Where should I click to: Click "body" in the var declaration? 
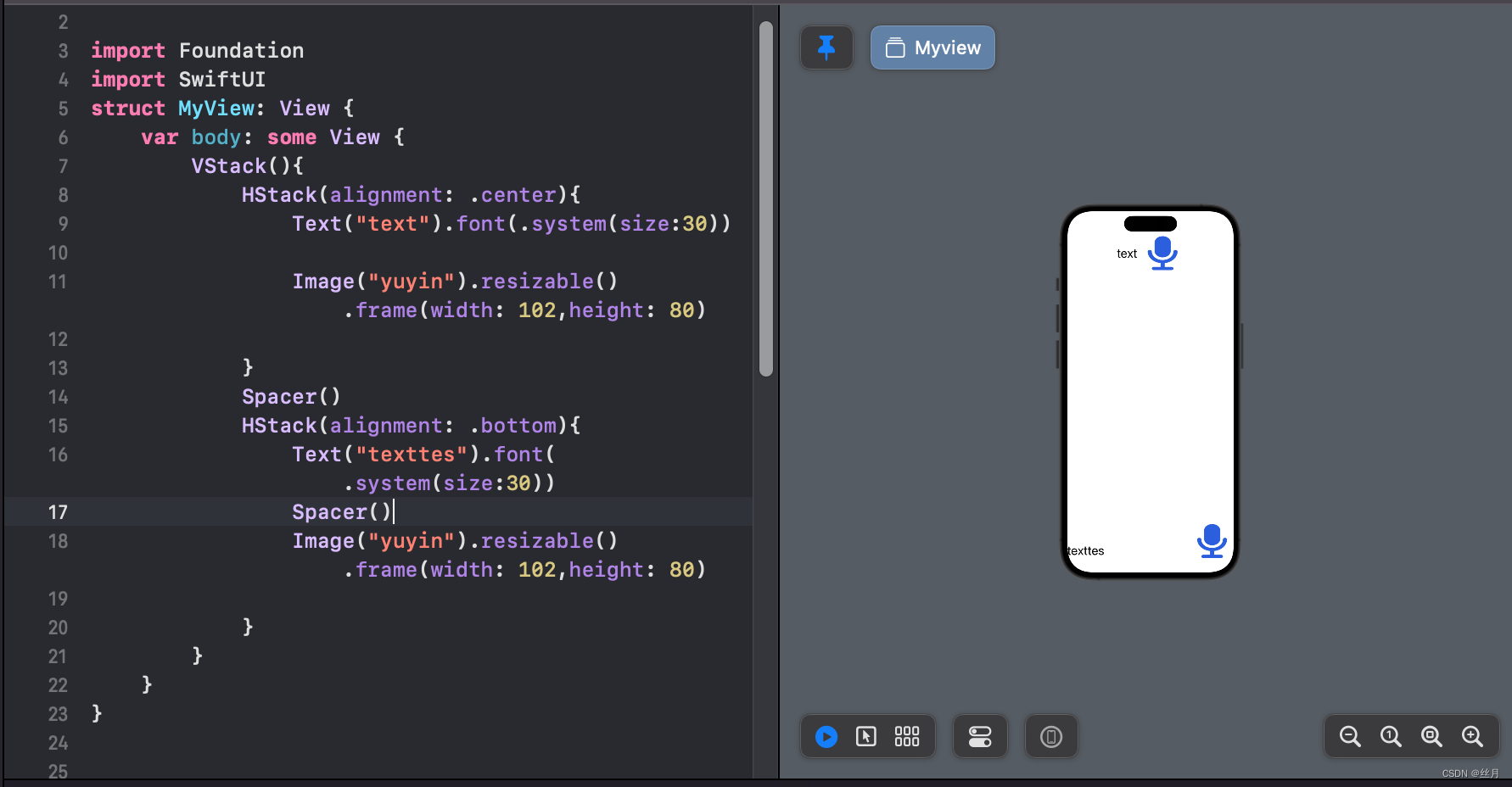click(x=216, y=137)
